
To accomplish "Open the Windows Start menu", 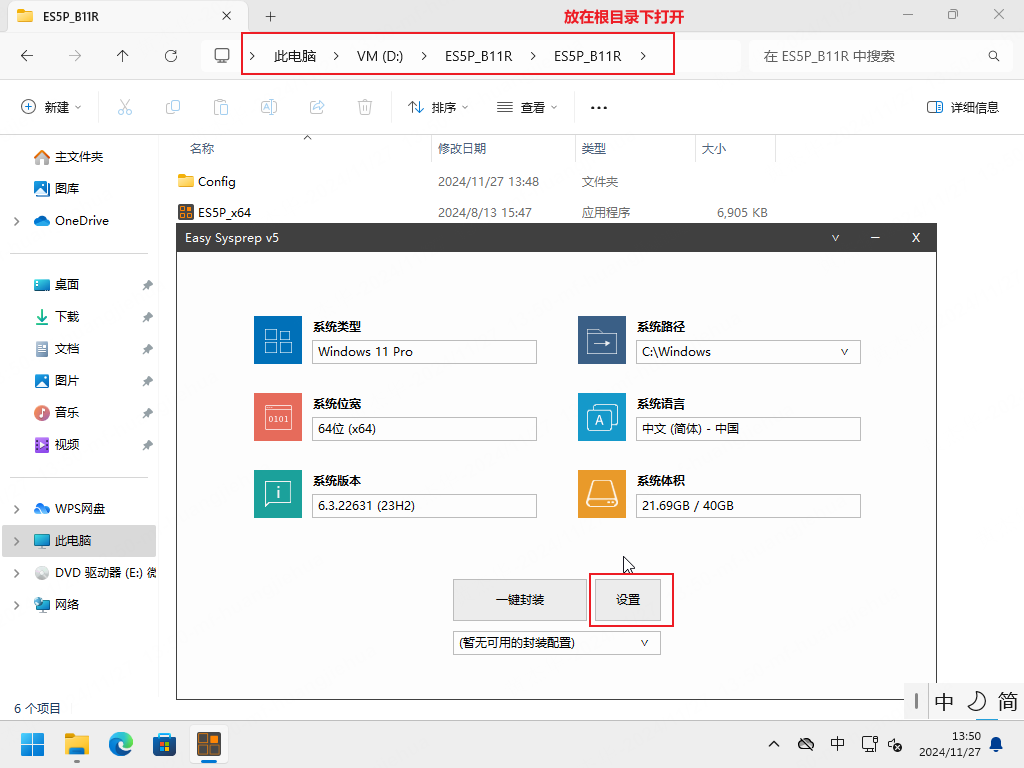I will point(32,744).
